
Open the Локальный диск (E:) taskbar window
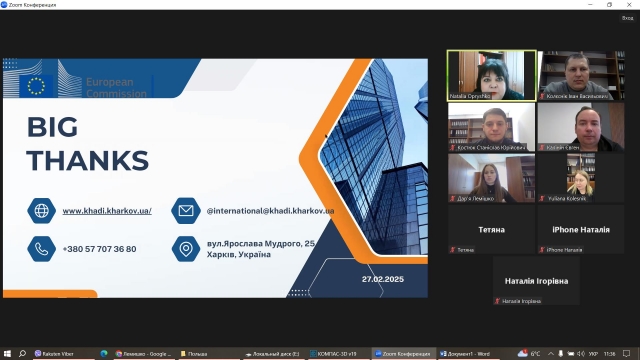pyautogui.click(x=273, y=354)
